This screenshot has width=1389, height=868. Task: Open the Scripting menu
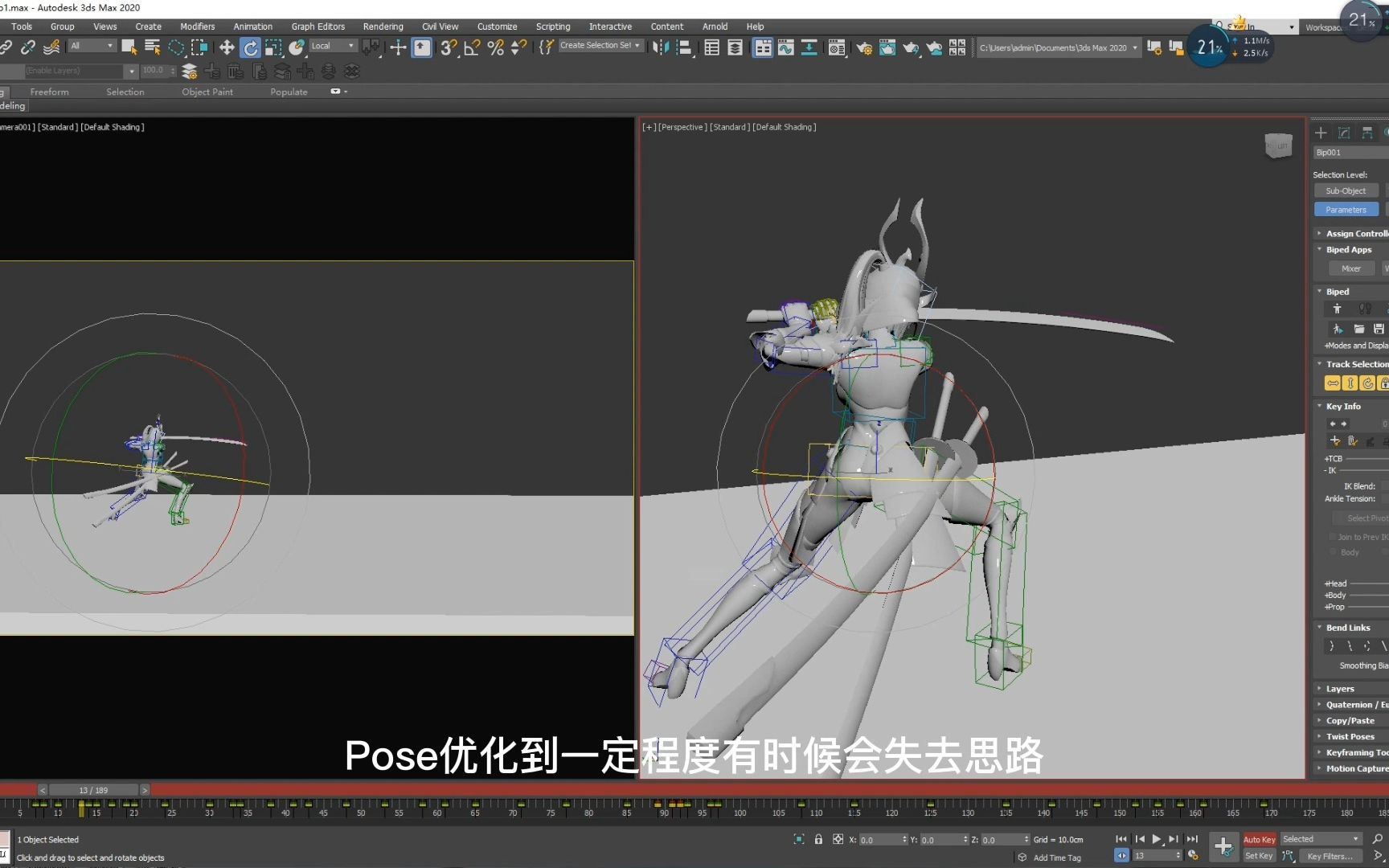click(553, 27)
